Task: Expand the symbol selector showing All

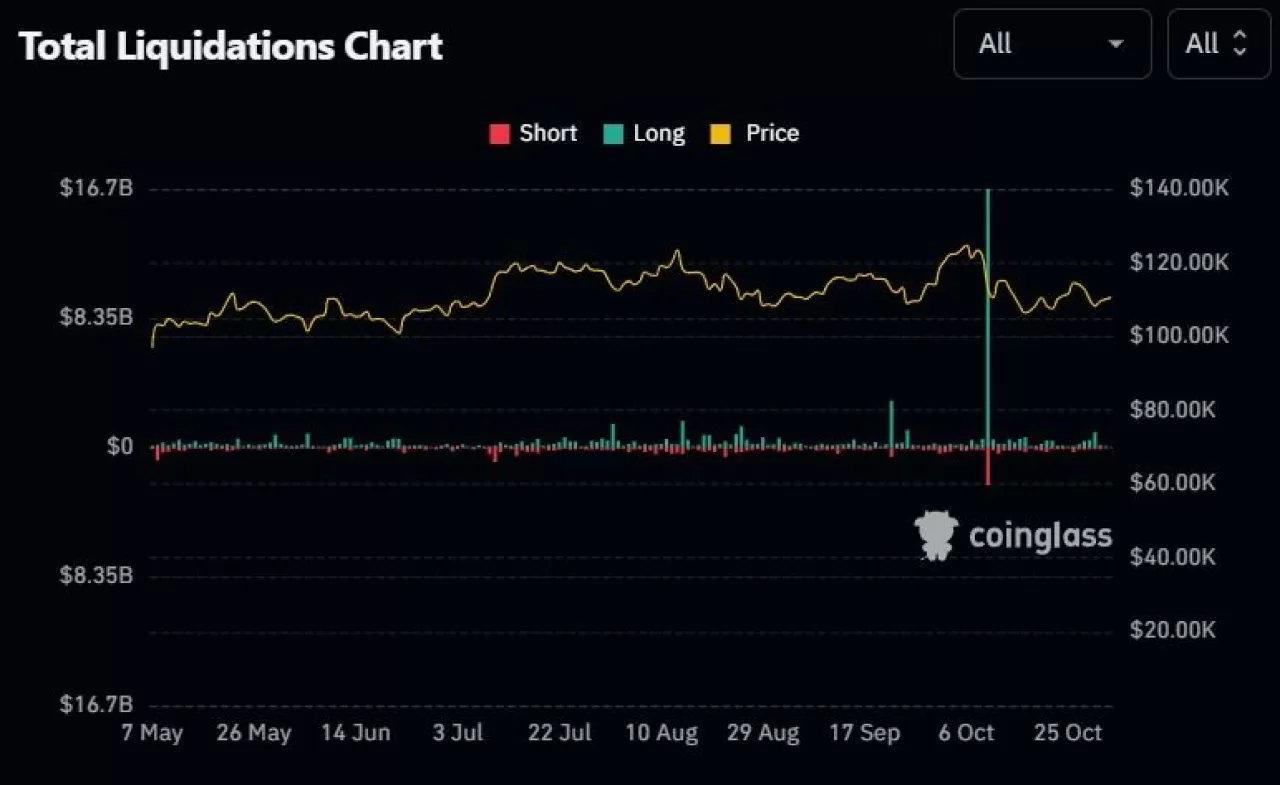Action: pos(1052,44)
